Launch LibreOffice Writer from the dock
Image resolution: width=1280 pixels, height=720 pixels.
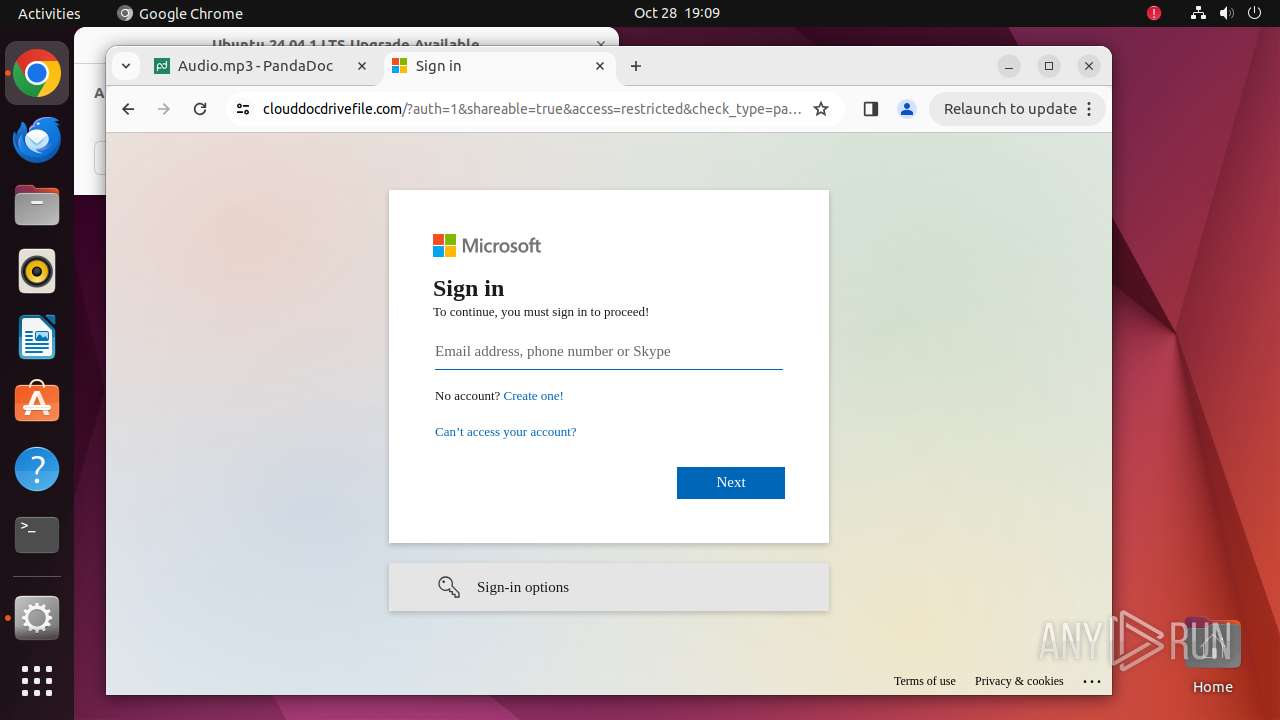tap(37, 337)
